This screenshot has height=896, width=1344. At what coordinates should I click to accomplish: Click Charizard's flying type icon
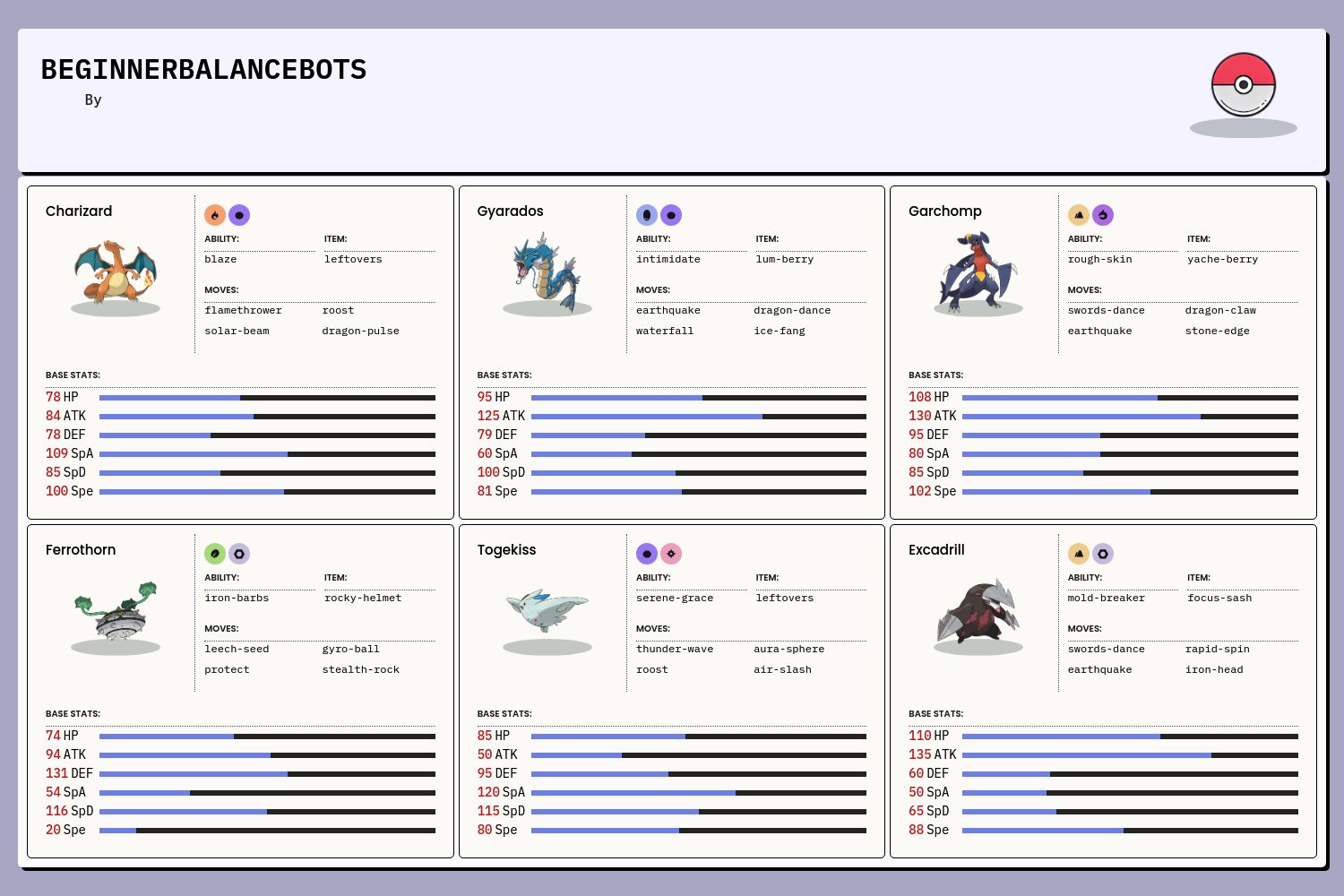239,215
